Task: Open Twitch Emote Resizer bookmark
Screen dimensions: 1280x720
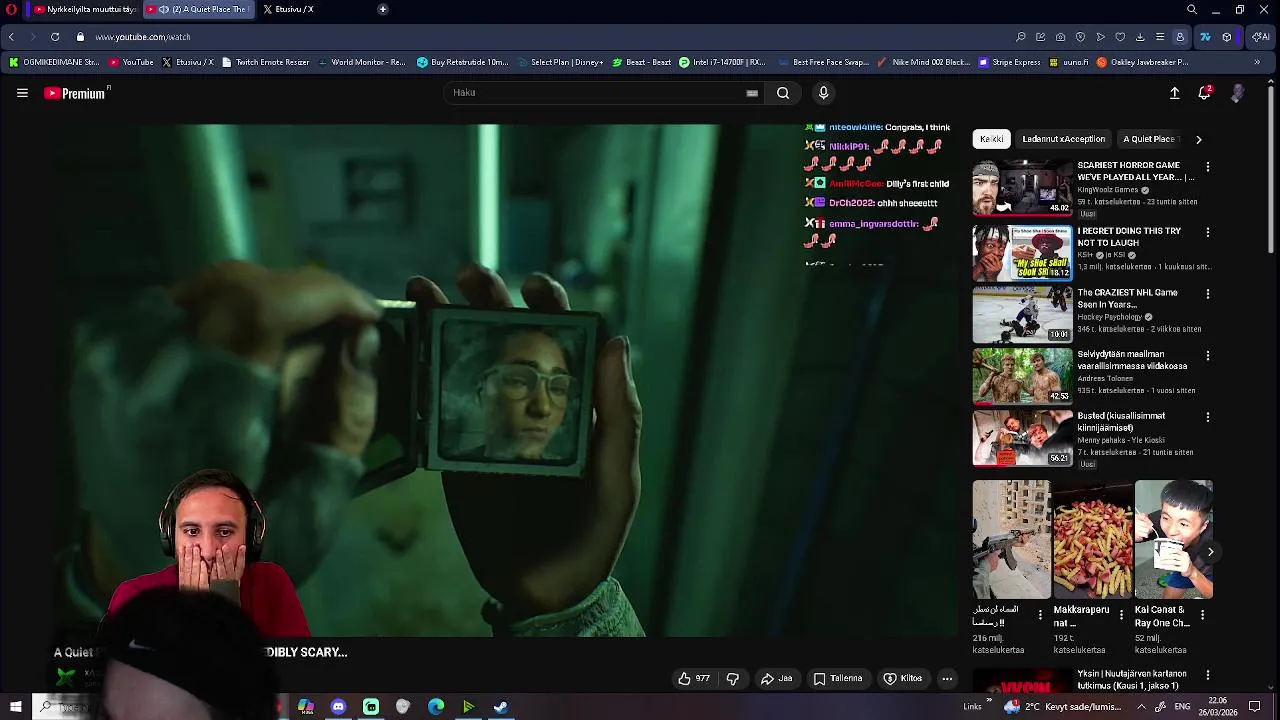Action: (265, 62)
